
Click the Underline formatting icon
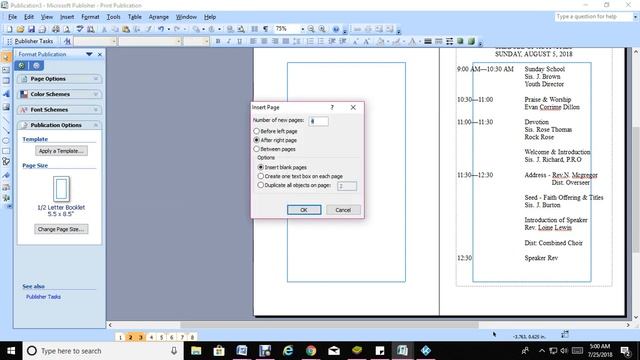point(240,41)
